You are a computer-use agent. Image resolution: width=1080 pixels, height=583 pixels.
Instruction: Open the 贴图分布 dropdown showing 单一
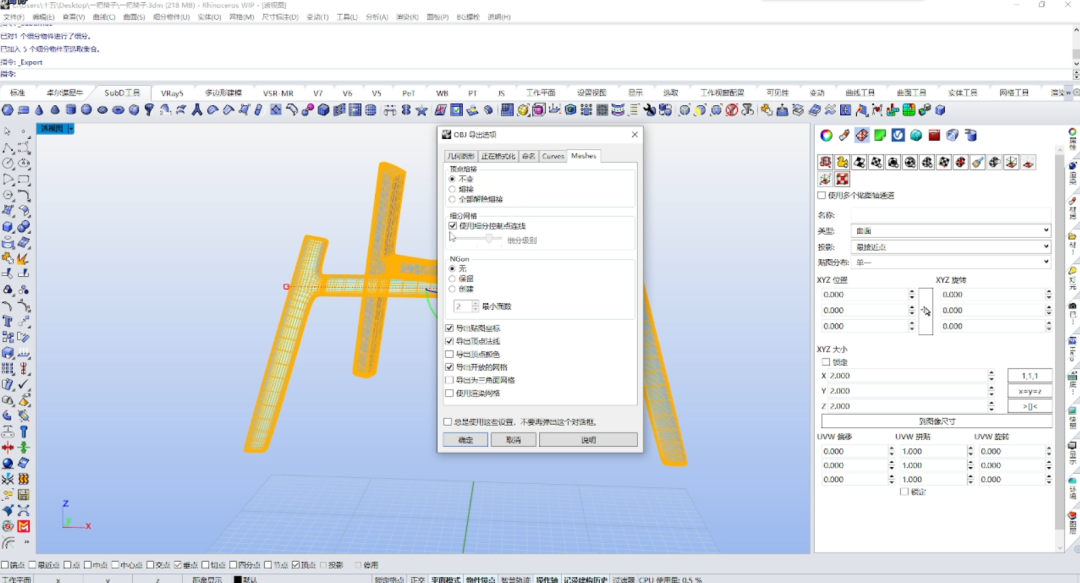[x=951, y=263]
